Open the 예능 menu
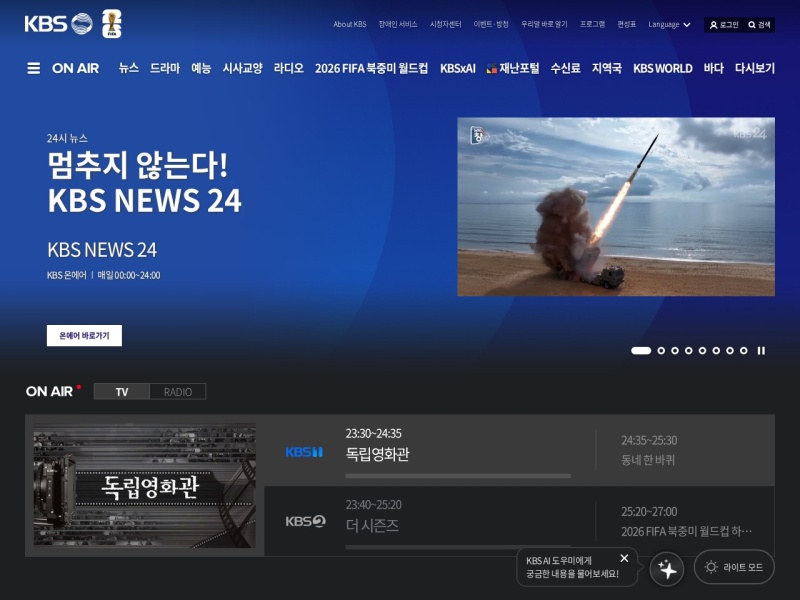 tap(201, 68)
